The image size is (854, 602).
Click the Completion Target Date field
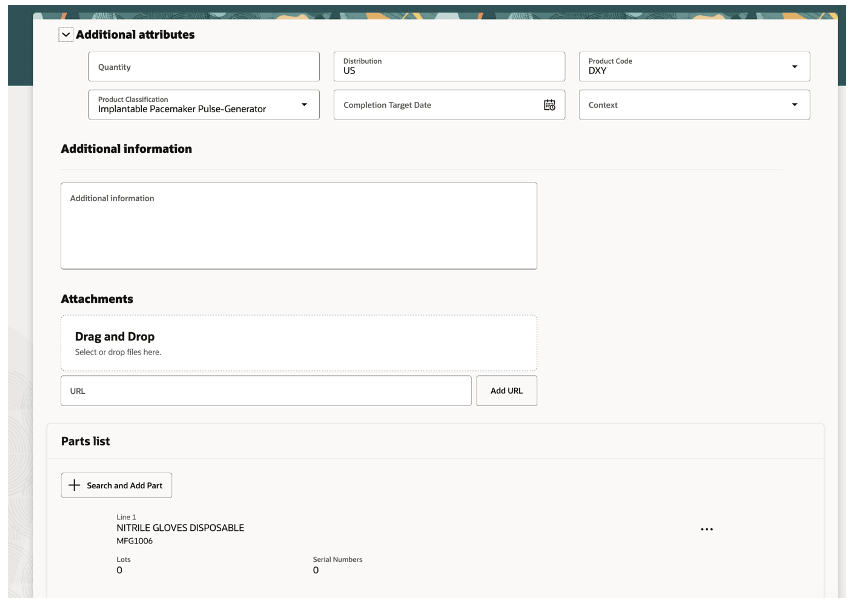[449, 105]
